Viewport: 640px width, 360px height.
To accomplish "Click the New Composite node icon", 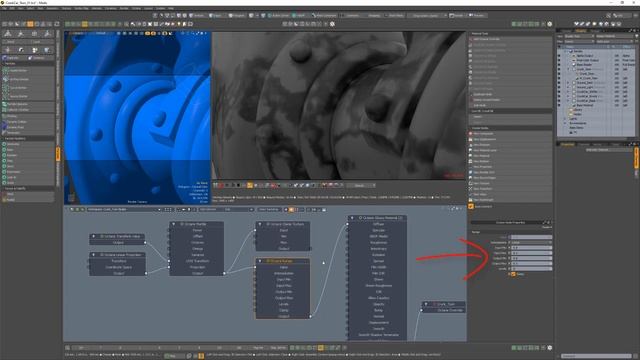I will 471,133.
